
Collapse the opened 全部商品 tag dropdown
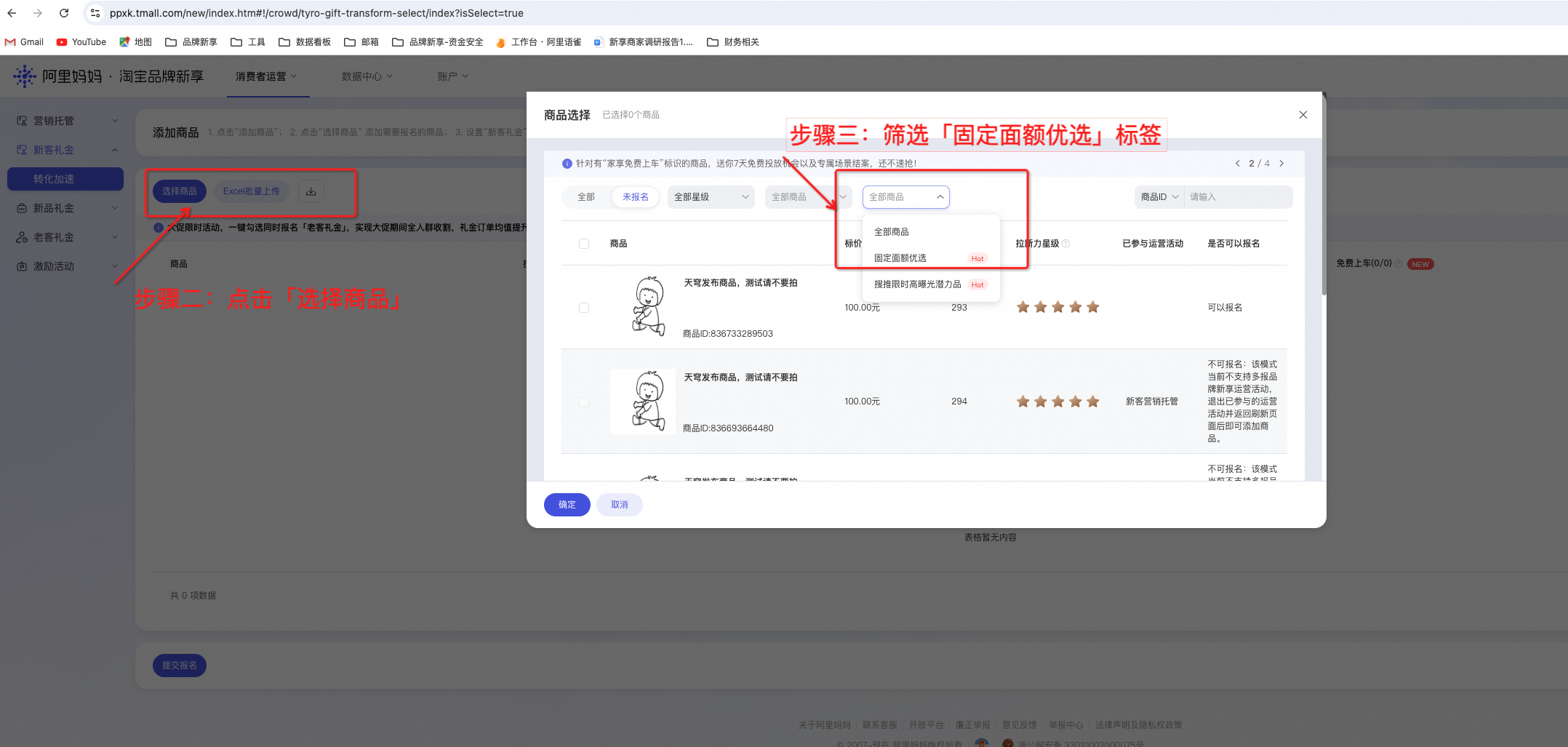pyautogui.click(x=906, y=197)
